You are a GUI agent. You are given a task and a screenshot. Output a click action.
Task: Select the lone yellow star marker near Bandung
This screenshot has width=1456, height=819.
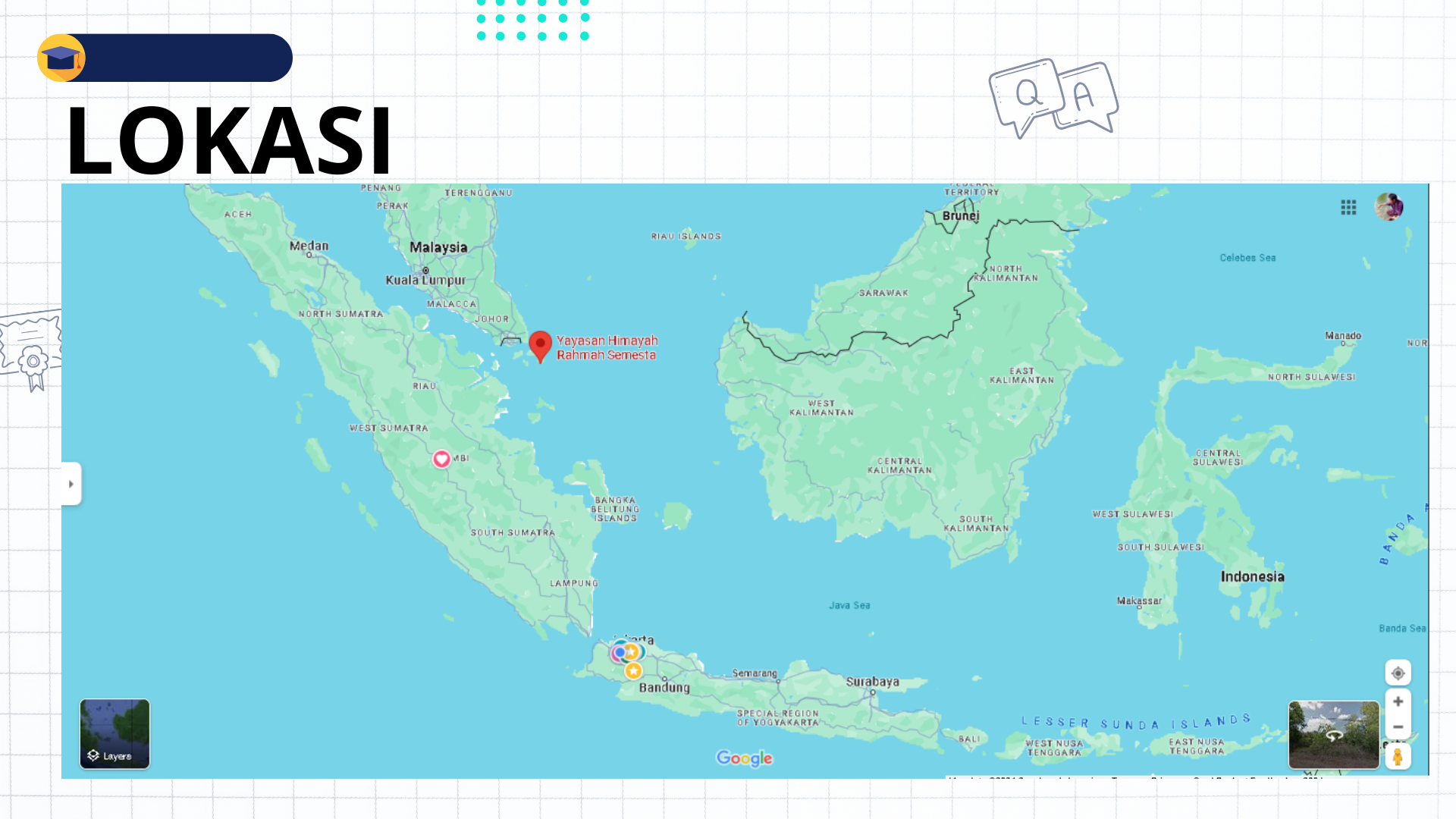point(633,671)
